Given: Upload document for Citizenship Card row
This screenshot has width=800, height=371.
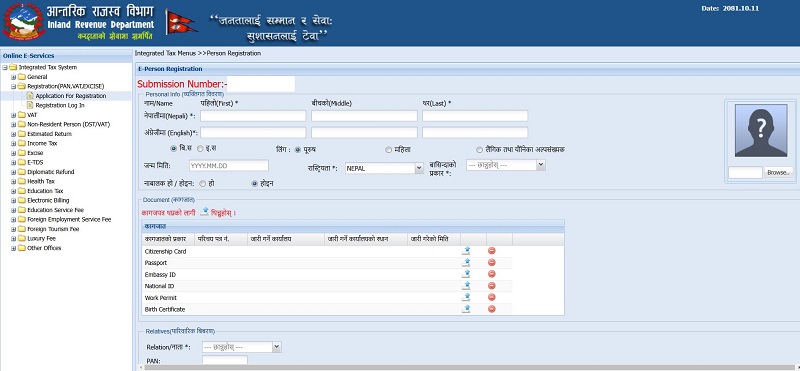Looking at the screenshot, I should coord(466,251).
